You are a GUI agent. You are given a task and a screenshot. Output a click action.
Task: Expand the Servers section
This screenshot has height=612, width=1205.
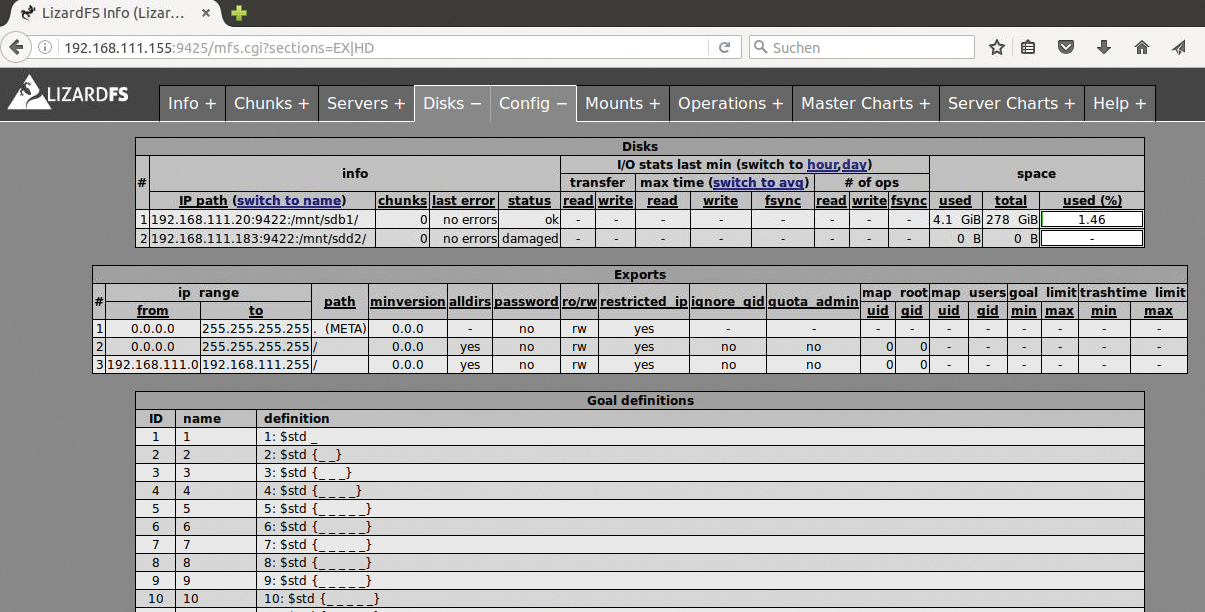click(366, 103)
